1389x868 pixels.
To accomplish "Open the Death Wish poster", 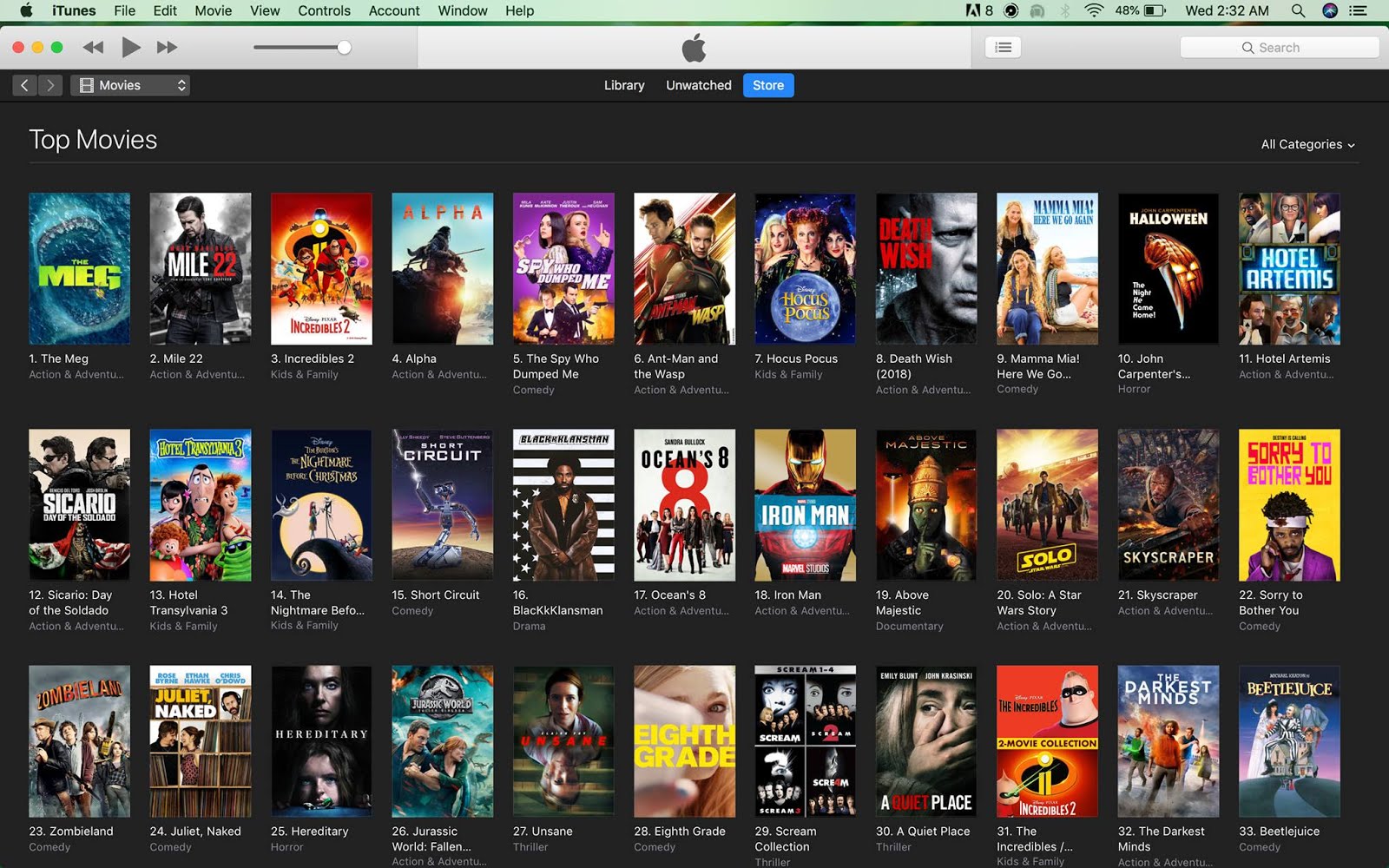I will pos(926,268).
